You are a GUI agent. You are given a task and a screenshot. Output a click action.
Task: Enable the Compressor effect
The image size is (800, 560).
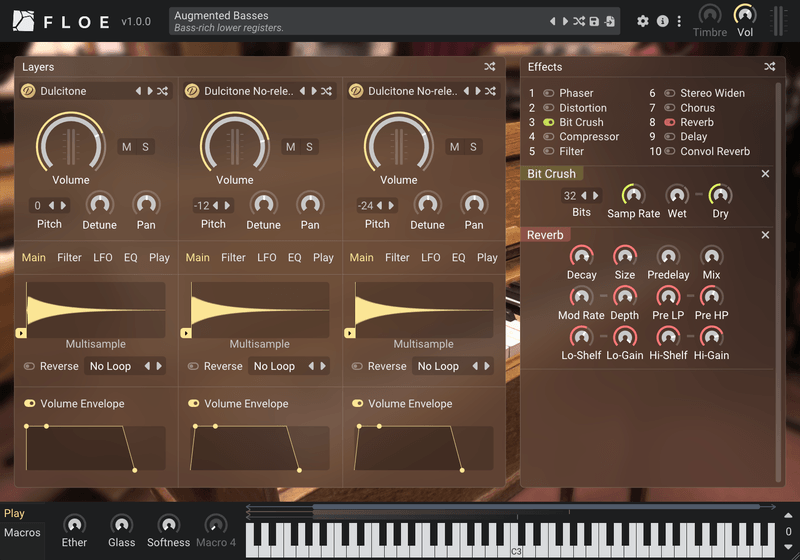[x=548, y=137]
